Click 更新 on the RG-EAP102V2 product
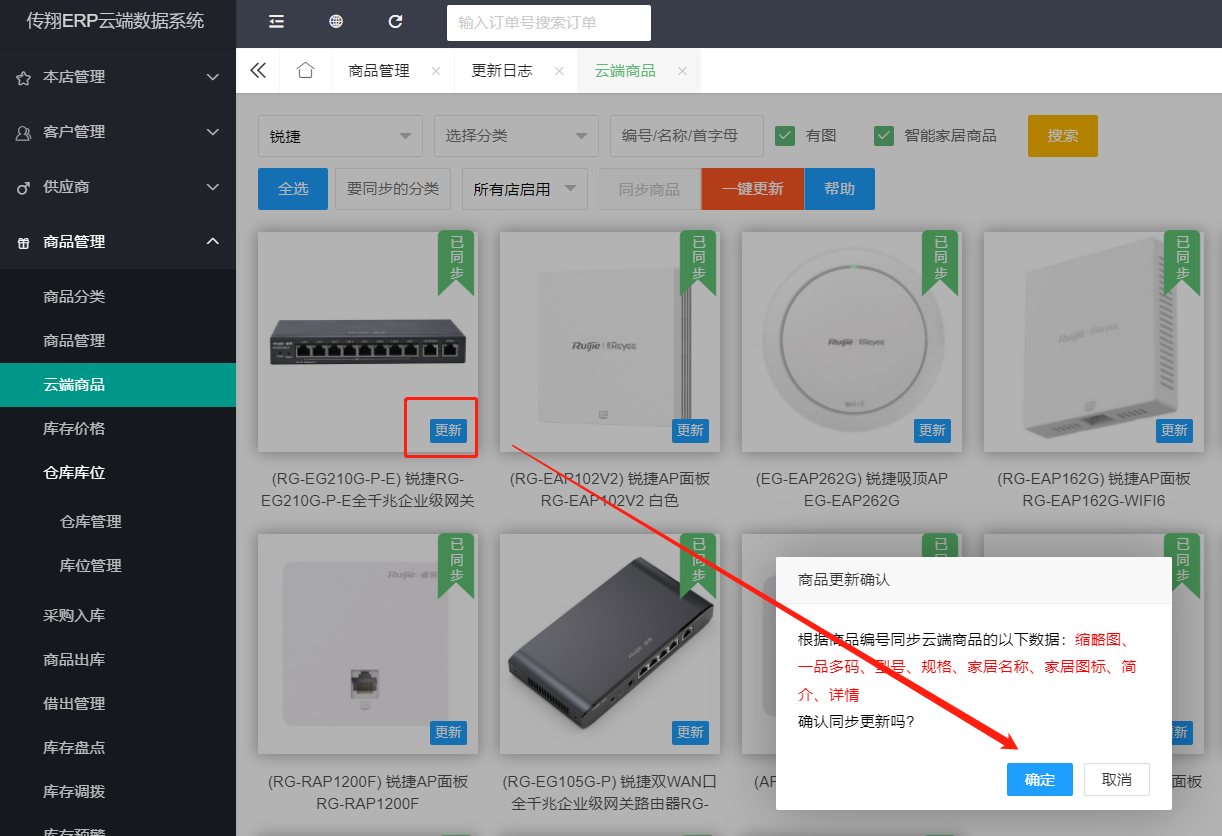Image resolution: width=1222 pixels, height=836 pixels. [x=690, y=430]
